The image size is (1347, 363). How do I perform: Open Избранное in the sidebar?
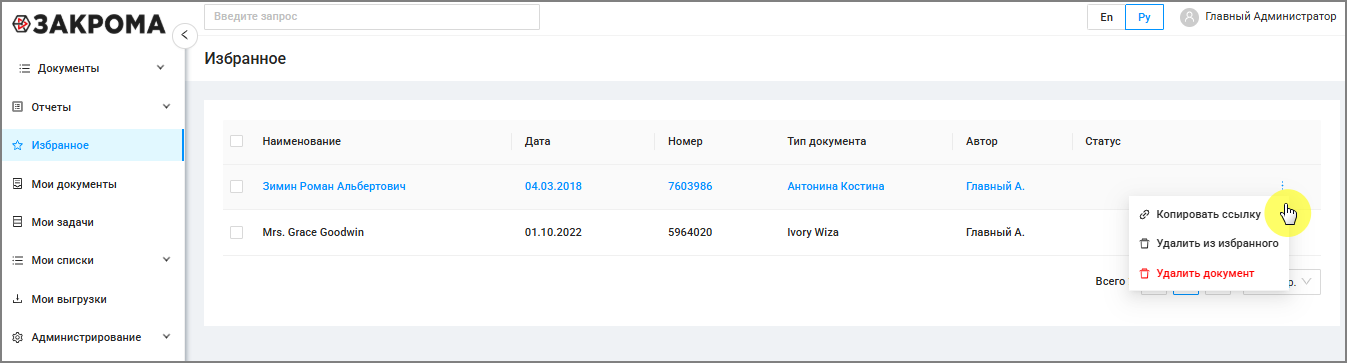click(x=92, y=145)
